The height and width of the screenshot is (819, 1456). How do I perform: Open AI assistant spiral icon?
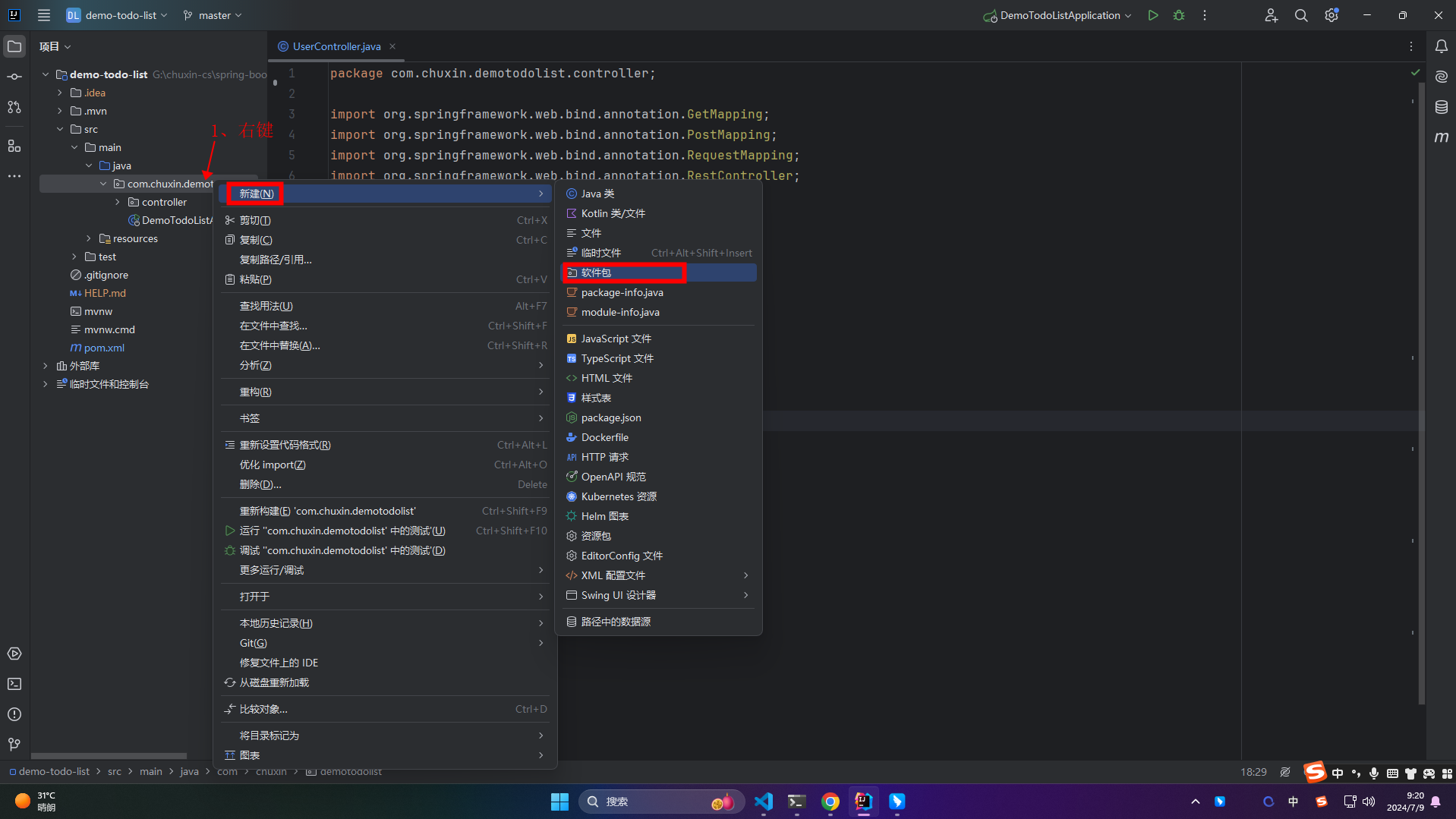[1441, 77]
